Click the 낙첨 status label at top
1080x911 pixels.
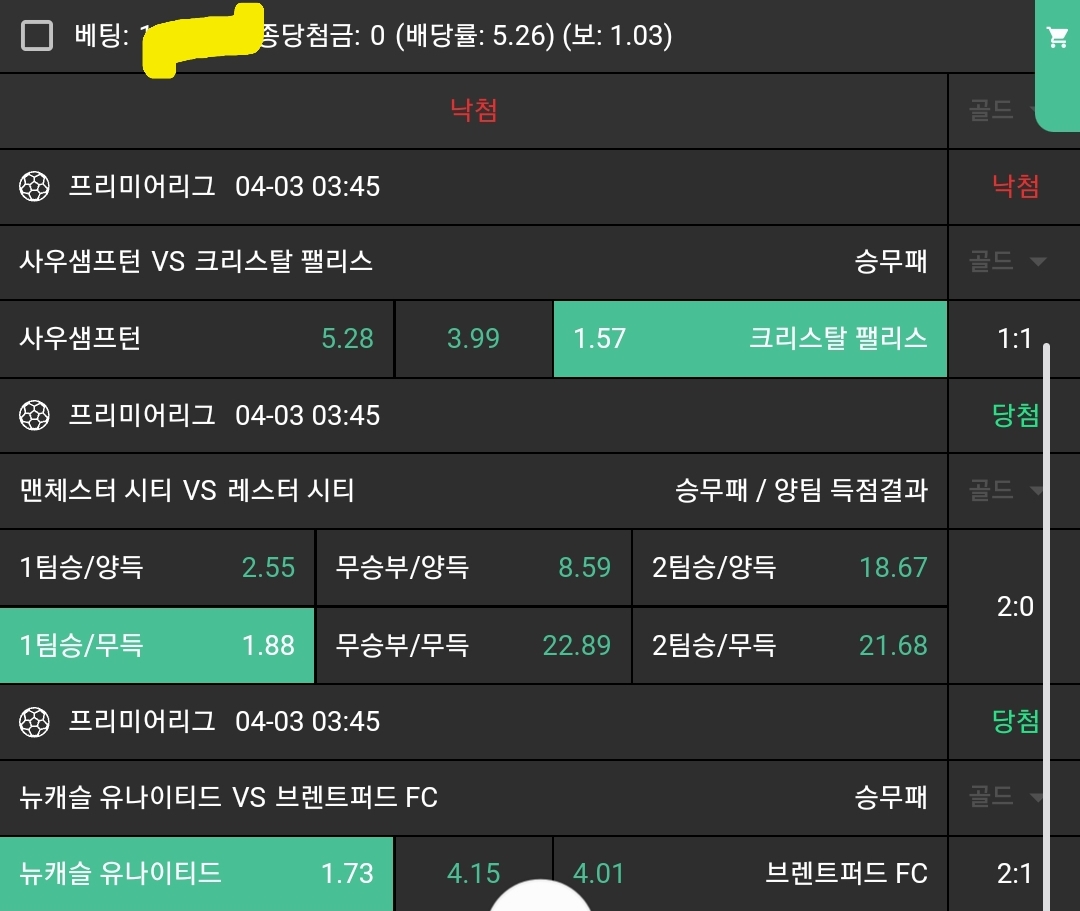coord(473,110)
